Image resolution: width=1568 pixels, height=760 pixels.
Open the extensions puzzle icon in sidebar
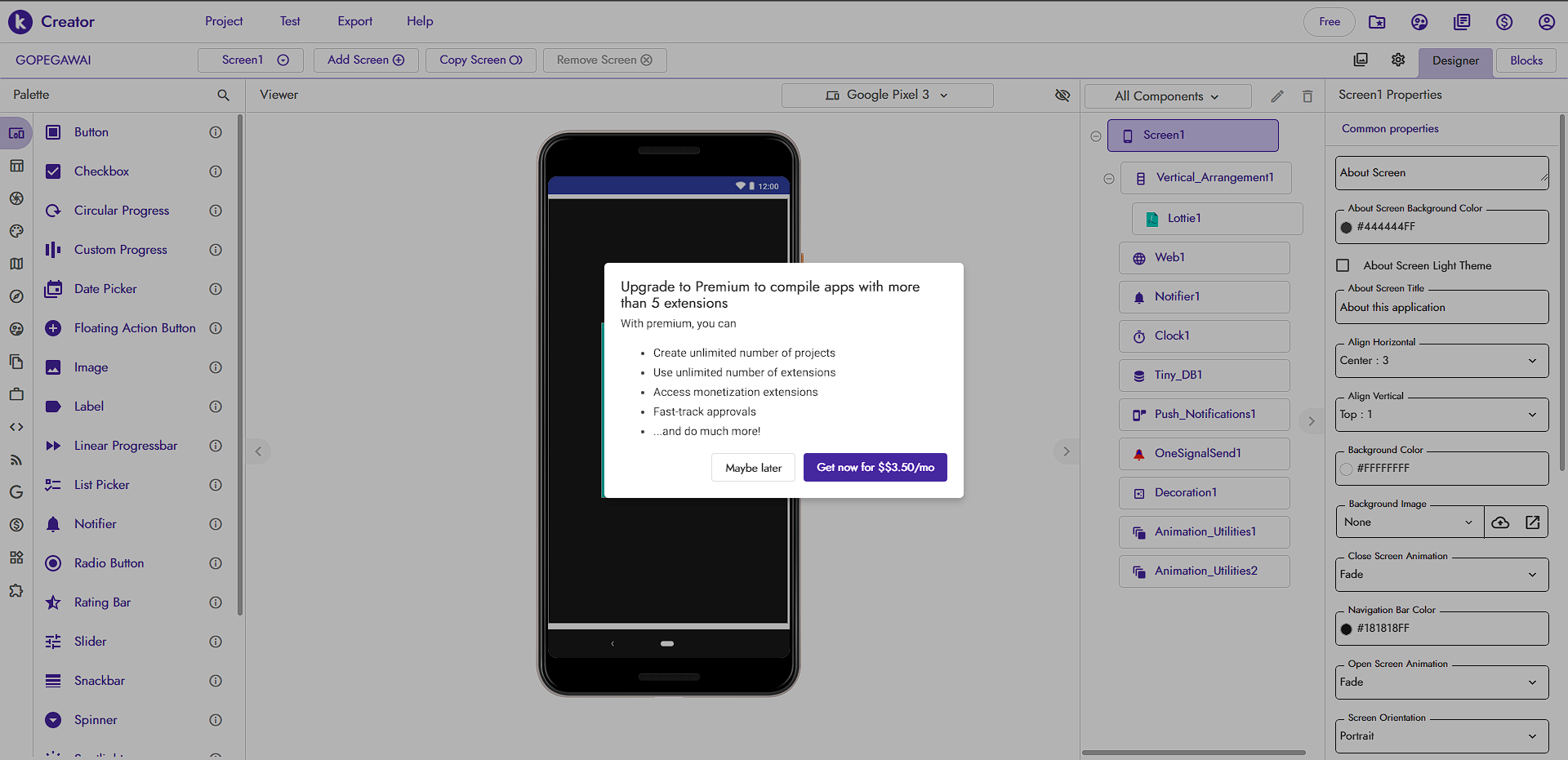pos(16,590)
